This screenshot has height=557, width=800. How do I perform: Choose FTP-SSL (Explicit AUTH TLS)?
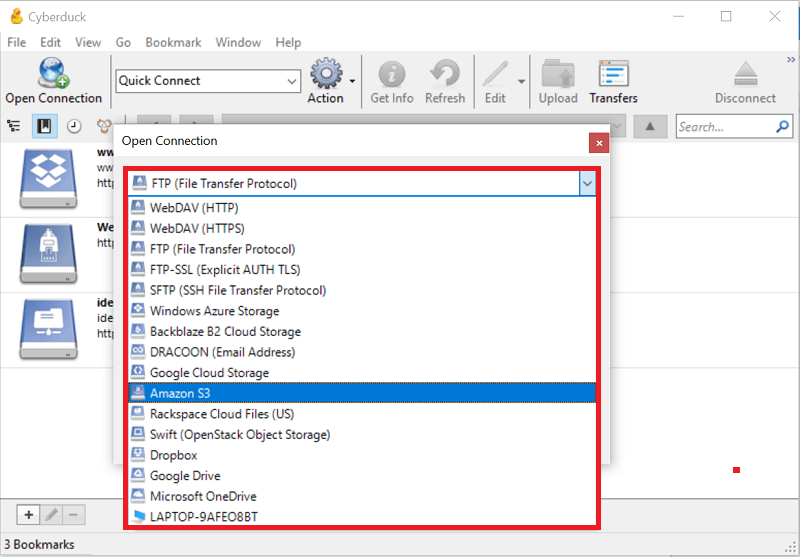pos(362,269)
